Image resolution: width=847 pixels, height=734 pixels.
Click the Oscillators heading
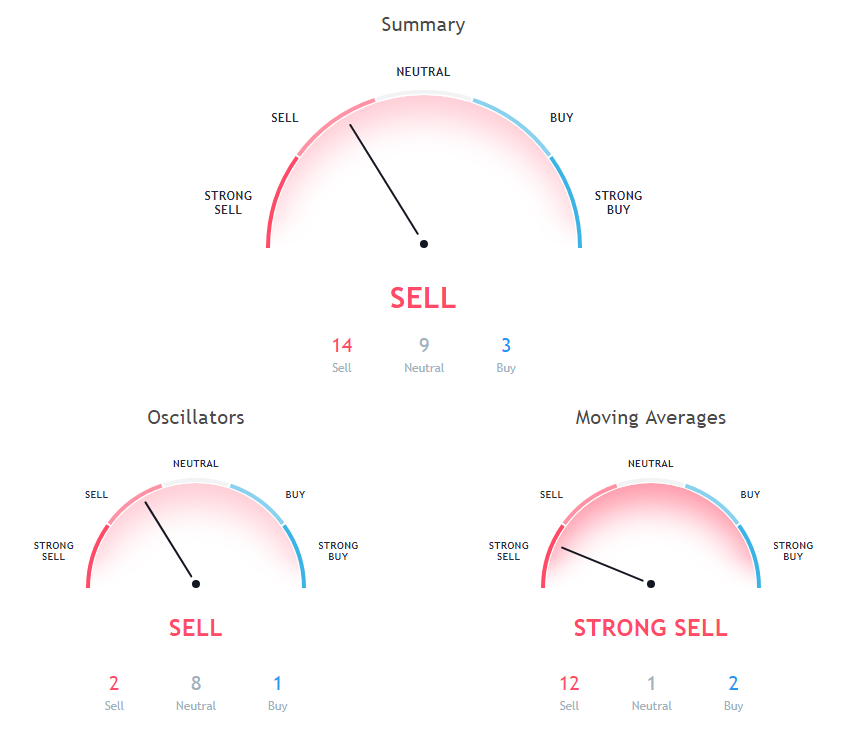[196, 417]
